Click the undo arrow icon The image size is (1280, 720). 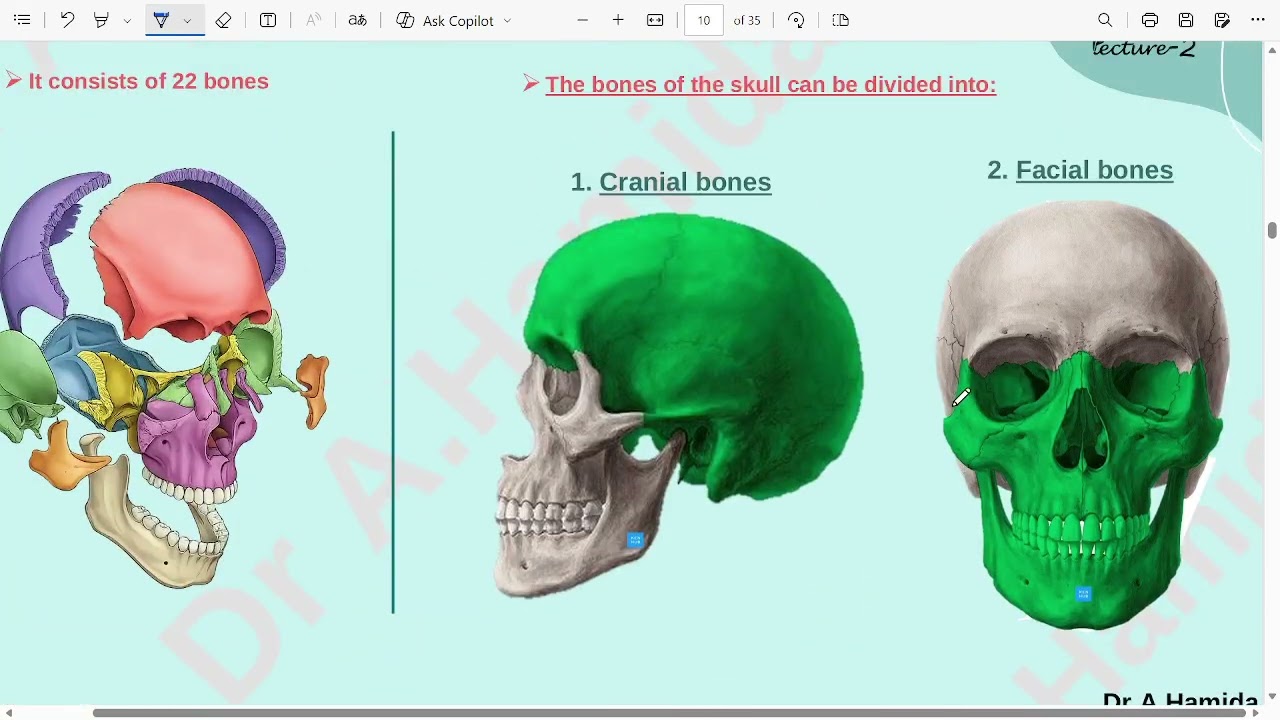click(x=67, y=20)
